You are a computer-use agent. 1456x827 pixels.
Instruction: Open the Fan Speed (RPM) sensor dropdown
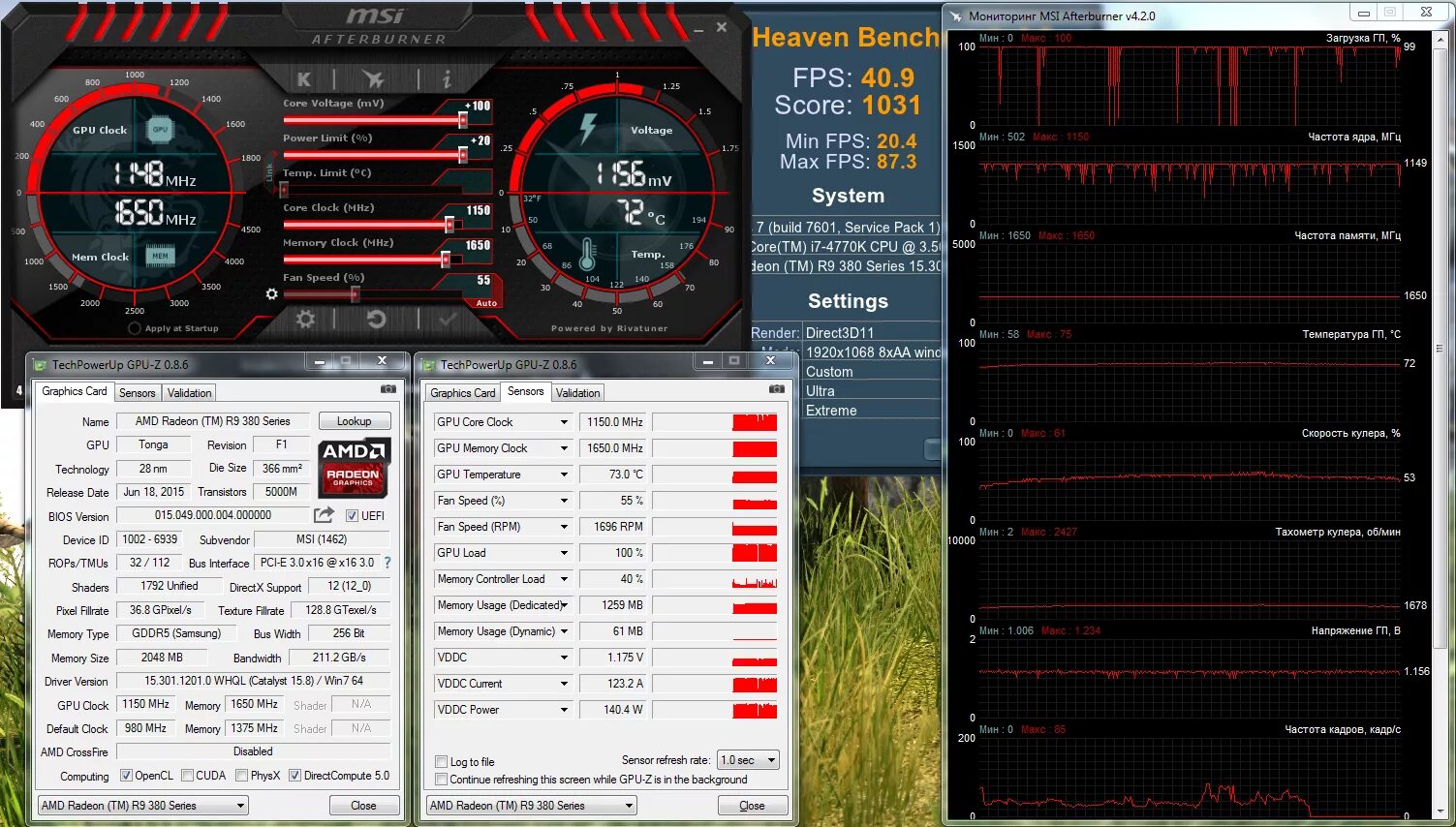[564, 527]
